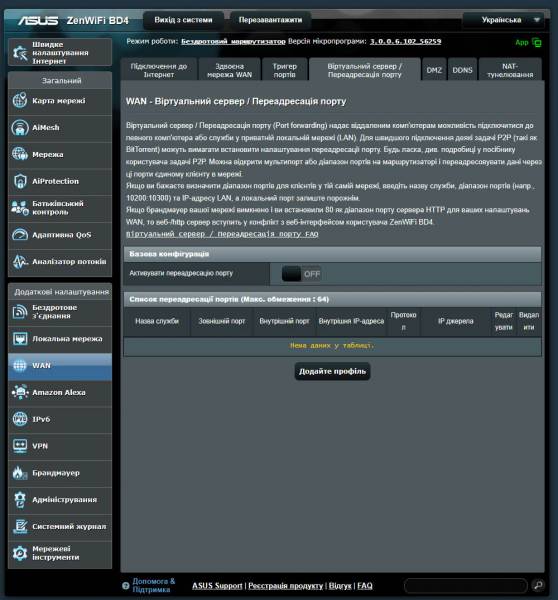Click the ASUS logo
This screenshot has width=558, height=600.
click(x=38, y=20)
